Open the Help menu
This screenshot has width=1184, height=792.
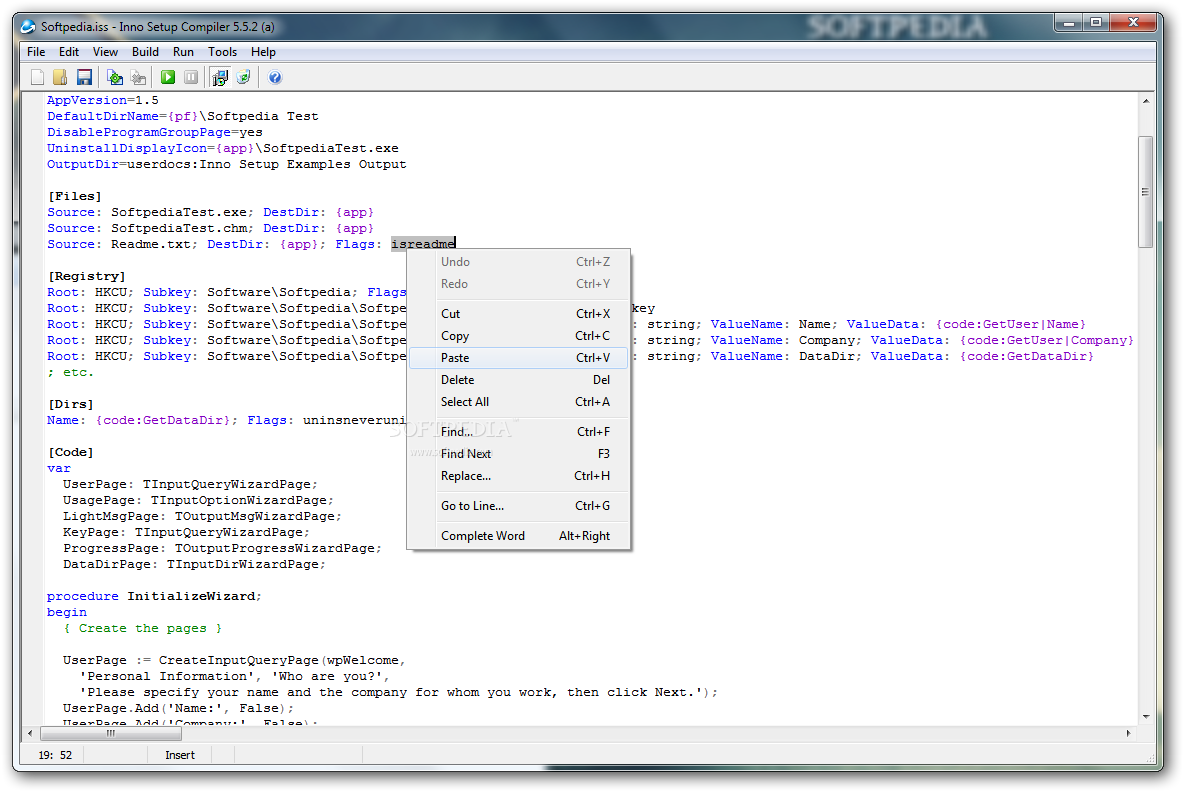tap(264, 51)
